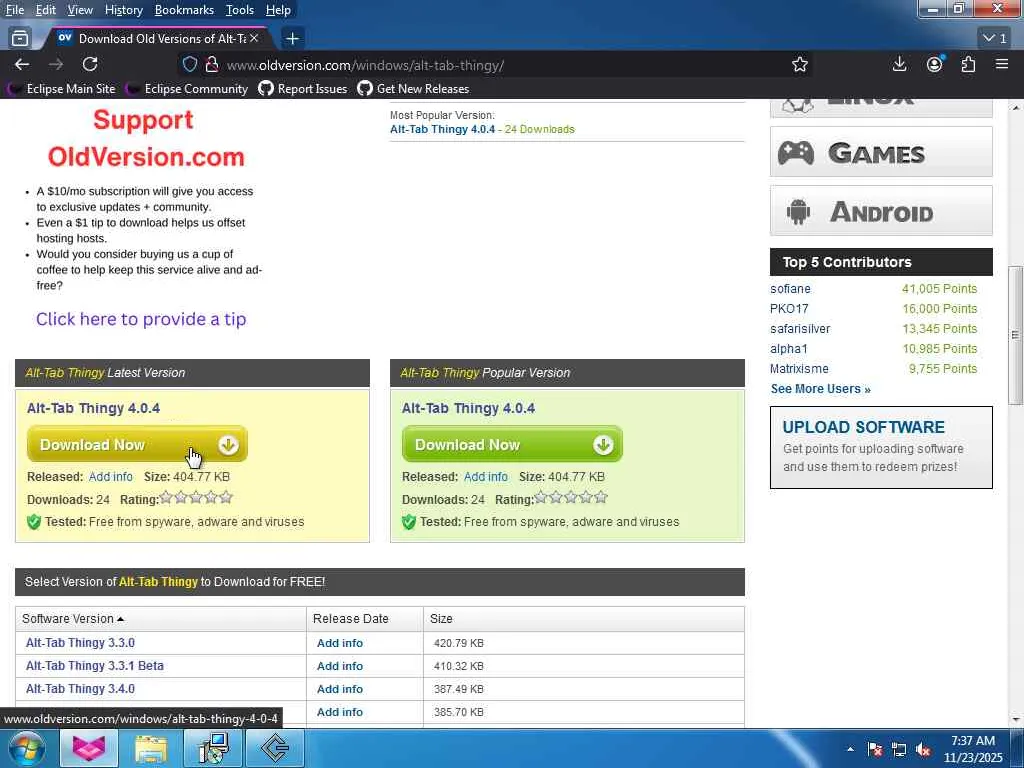The height and width of the screenshot is (768, 1024).
Task: Click here to provide a tip link
Action: click(141, 319)
